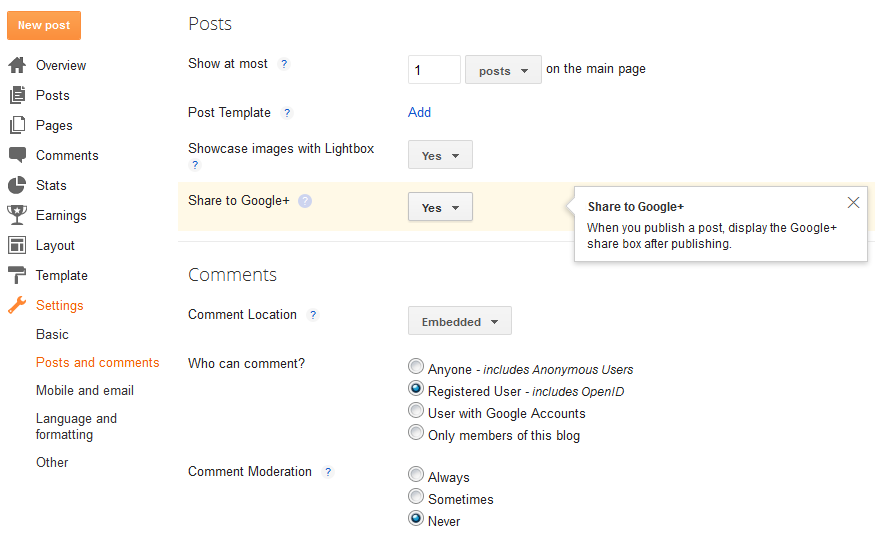This screenshot has width=875, height=534.
Task: Go to Mobile and email settings
Action: (85, 391)
